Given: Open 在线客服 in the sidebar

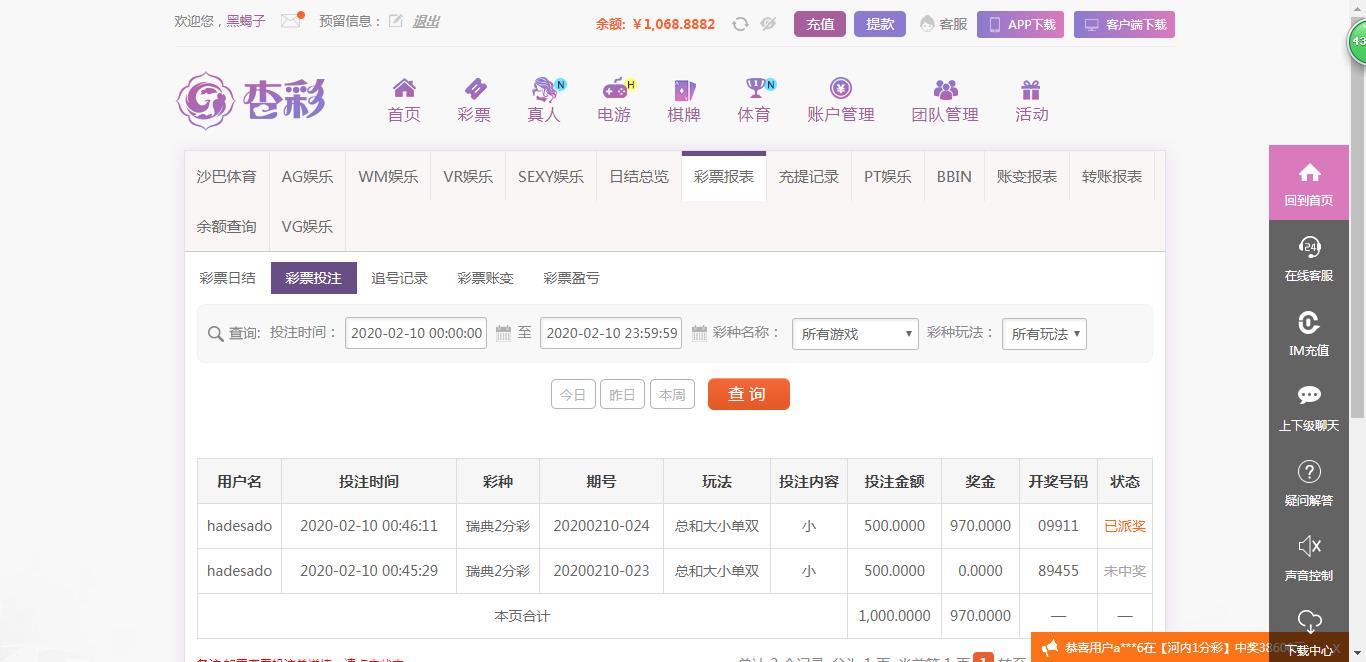Looking at the screenshot, I should [1308, 258].
